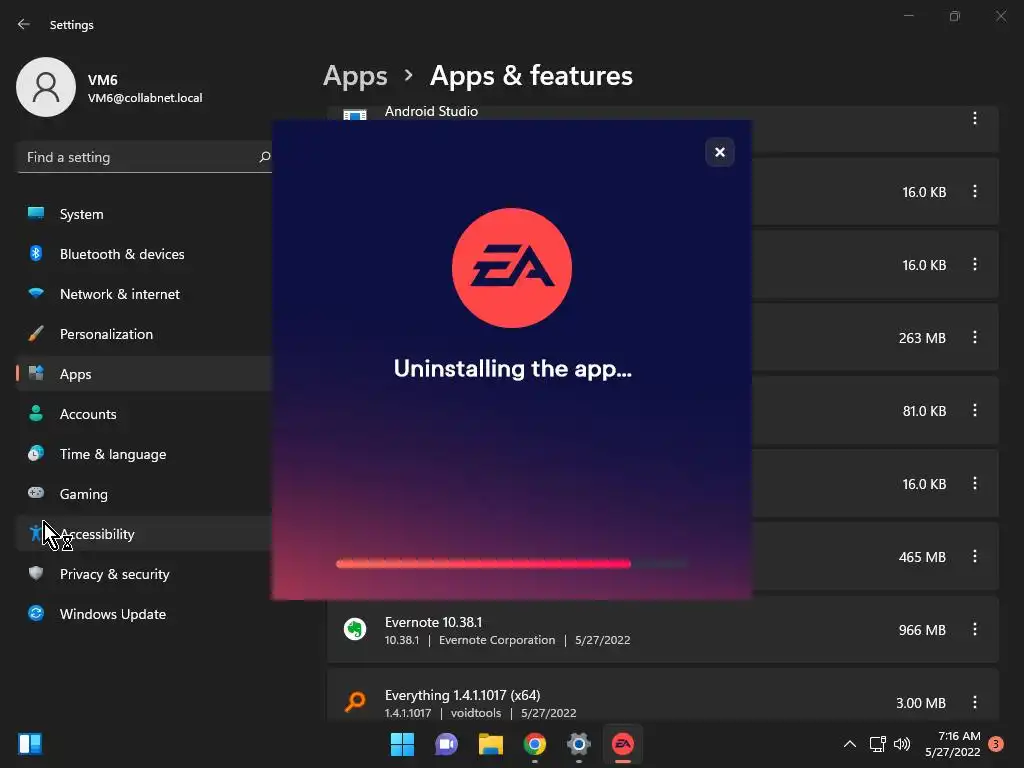
Task: Open options for the 81.0 KB app
Action: click(974, 410)
